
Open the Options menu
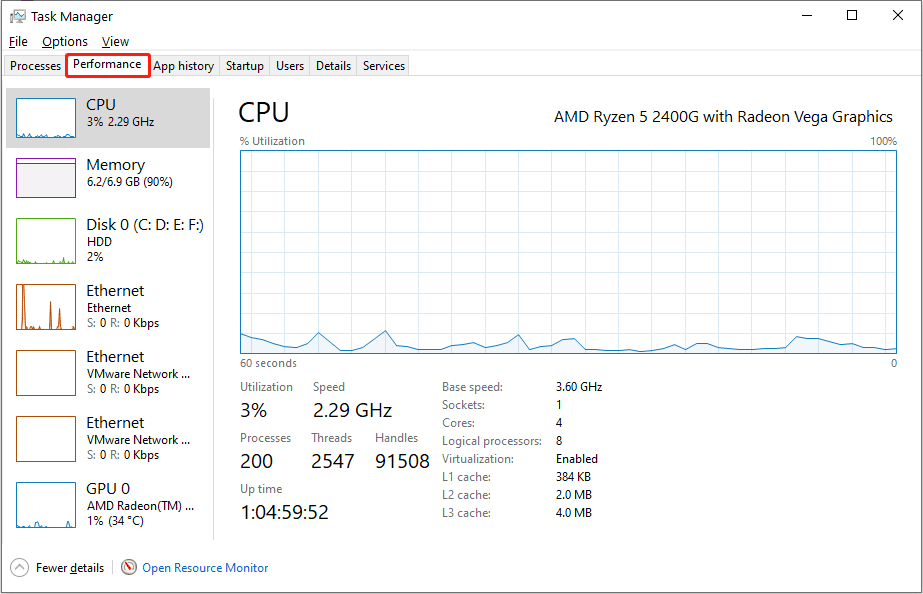(65, 42)
